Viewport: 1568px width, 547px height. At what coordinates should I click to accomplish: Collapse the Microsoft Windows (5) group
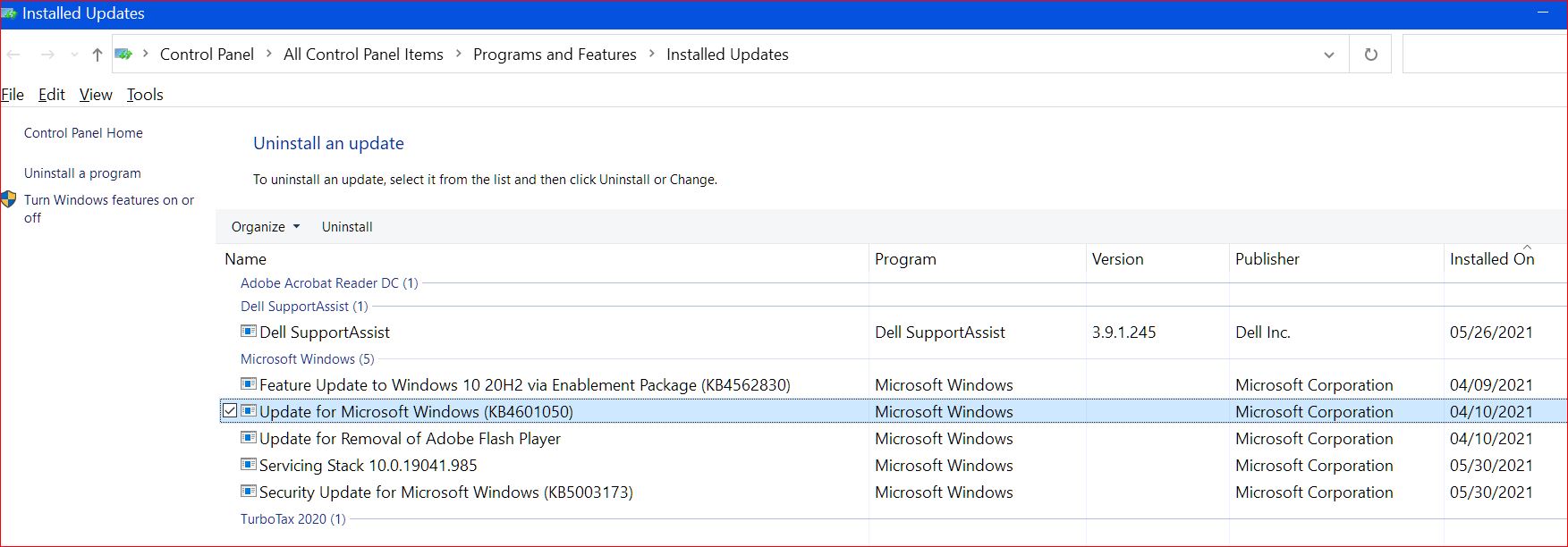point(307,359)
